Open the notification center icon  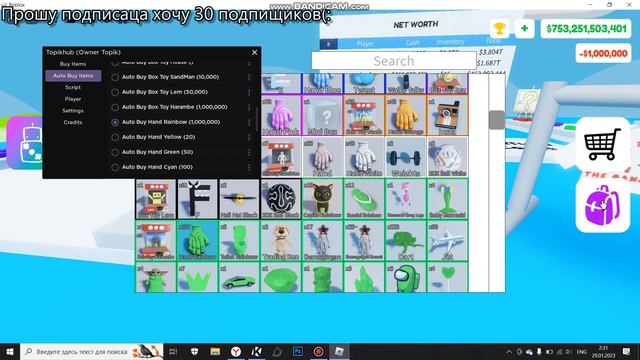(627, 351)
